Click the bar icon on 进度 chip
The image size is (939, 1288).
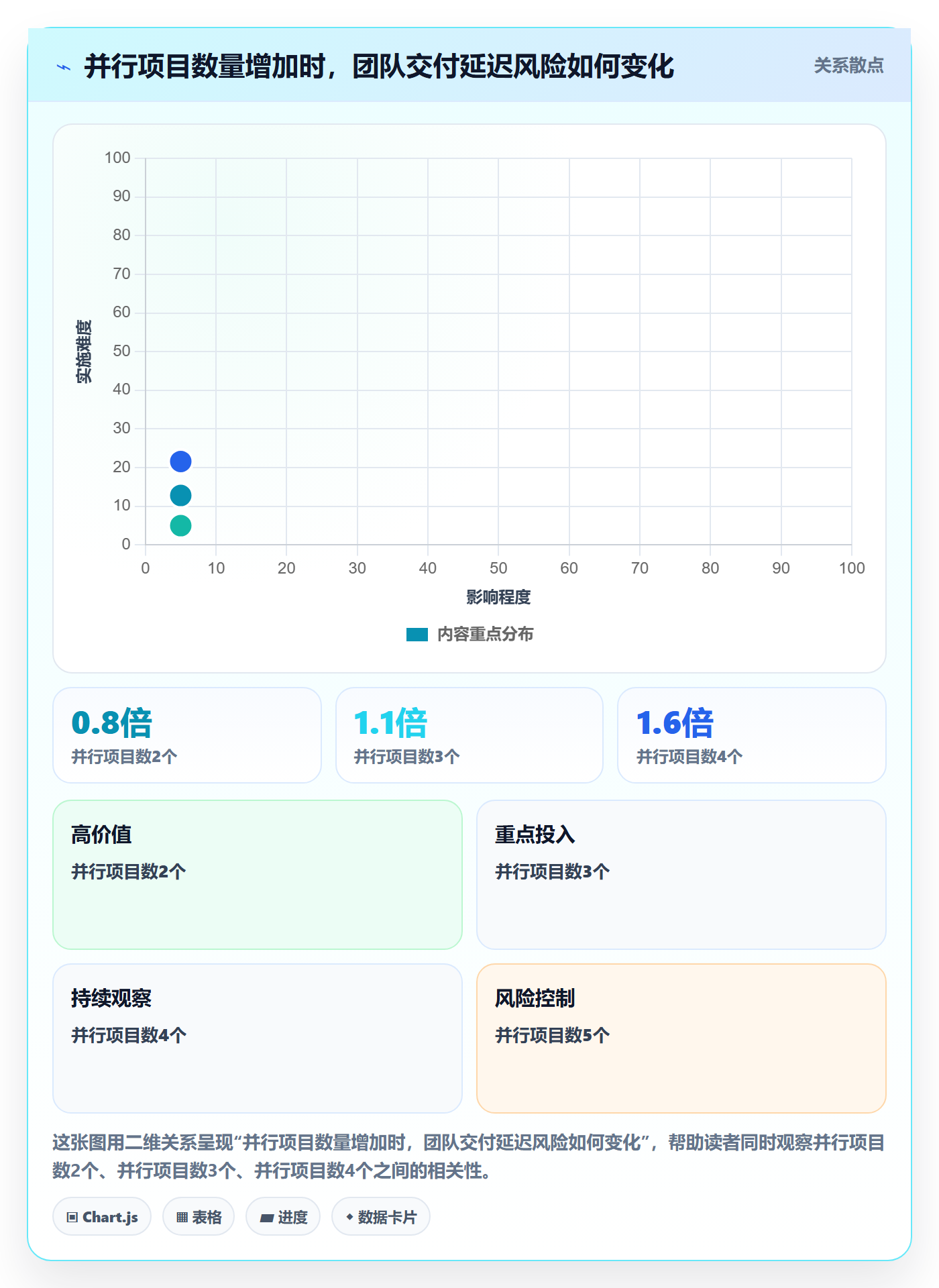[267, 1218]
